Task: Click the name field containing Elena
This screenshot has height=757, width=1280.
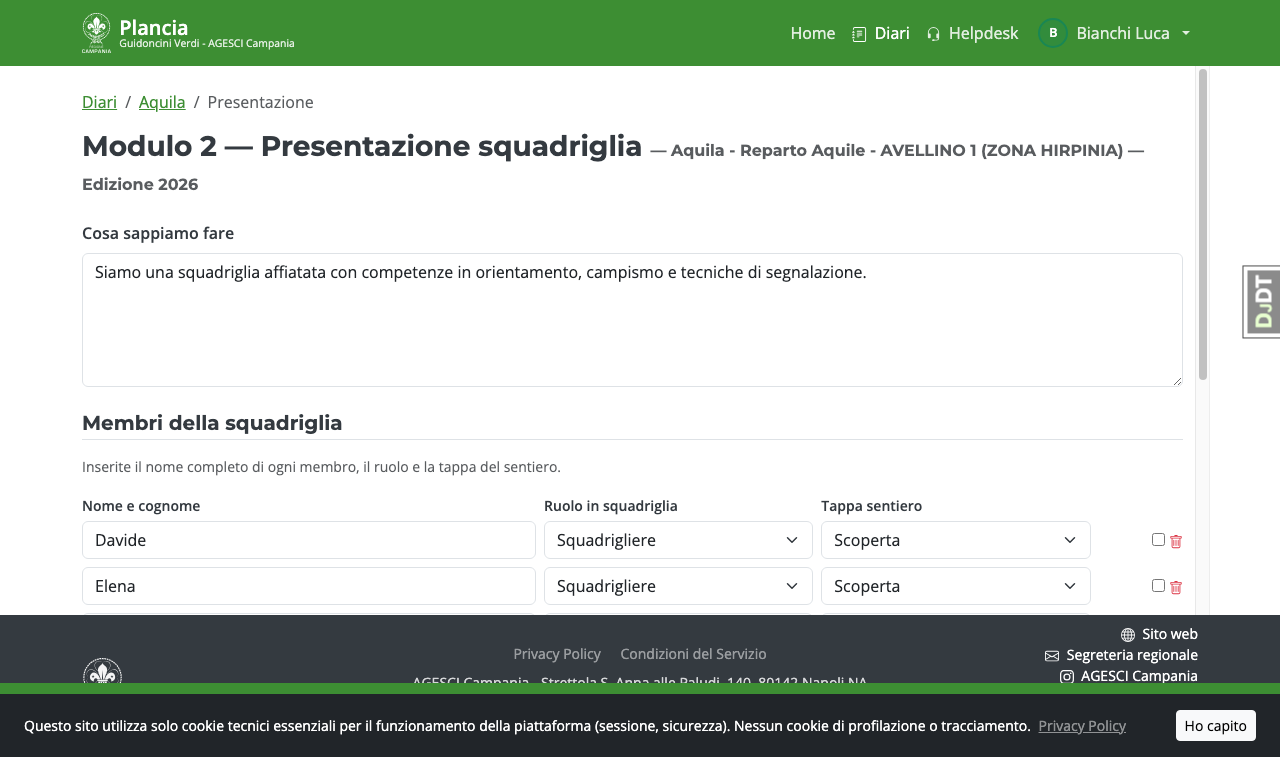Action: tap(309, 586)
